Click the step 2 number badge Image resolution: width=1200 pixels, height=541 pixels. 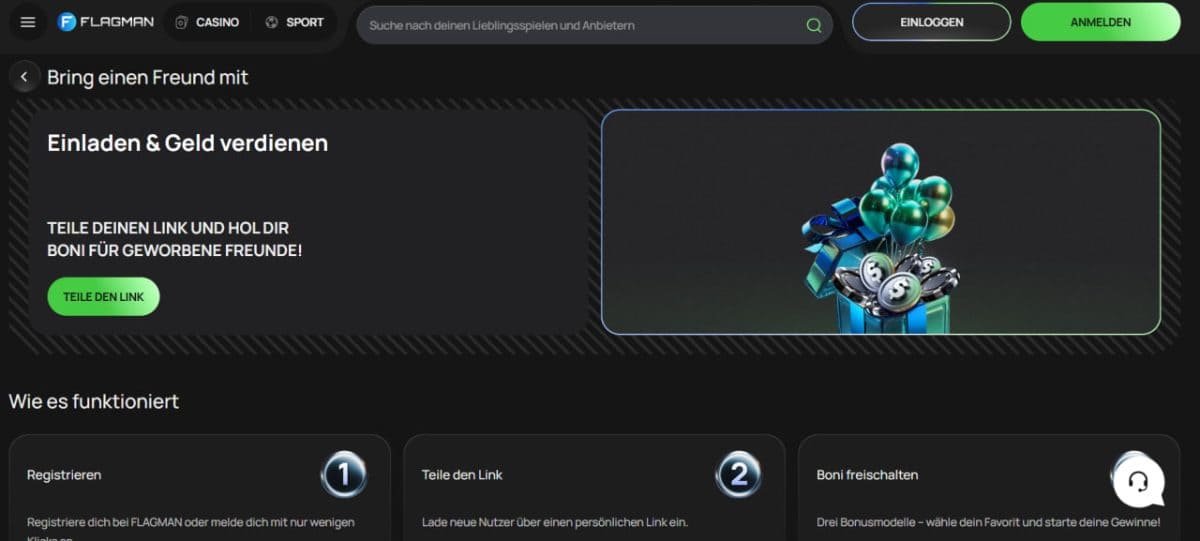coord(738,475)
